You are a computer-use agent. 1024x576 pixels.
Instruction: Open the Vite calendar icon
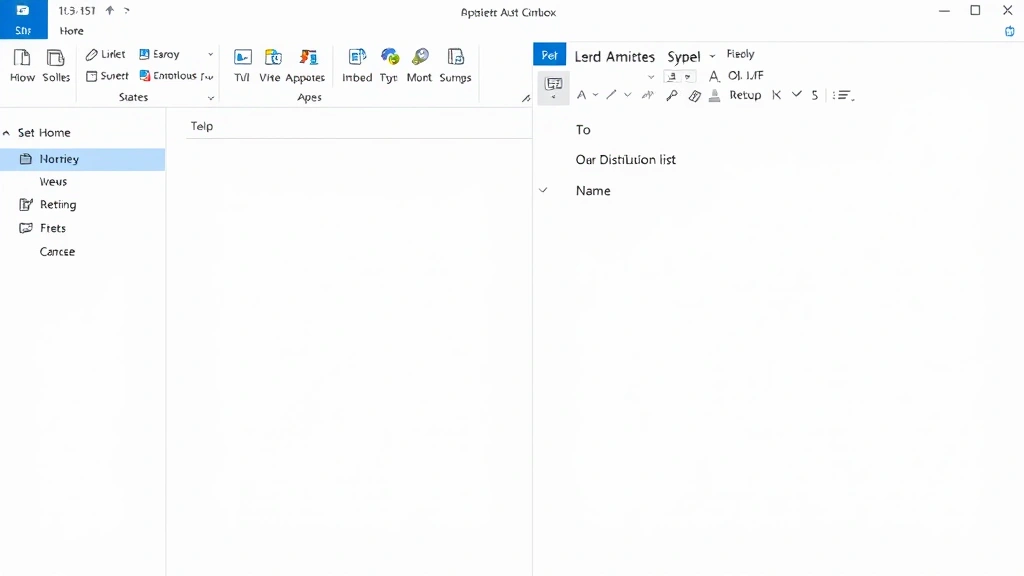point(272,58)
